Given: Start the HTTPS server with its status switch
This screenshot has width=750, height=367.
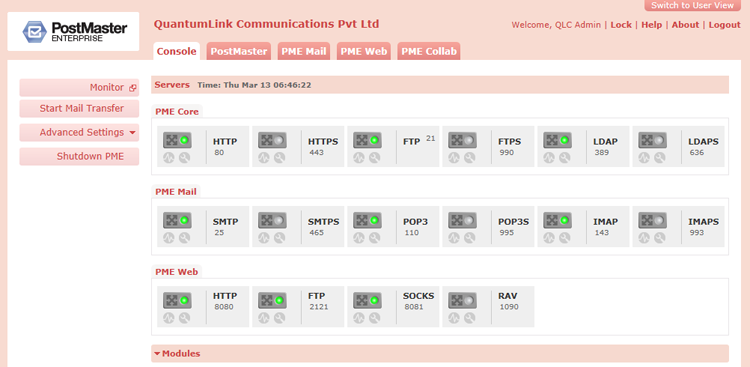Looking at the screenshot, I should pos(272,141).
